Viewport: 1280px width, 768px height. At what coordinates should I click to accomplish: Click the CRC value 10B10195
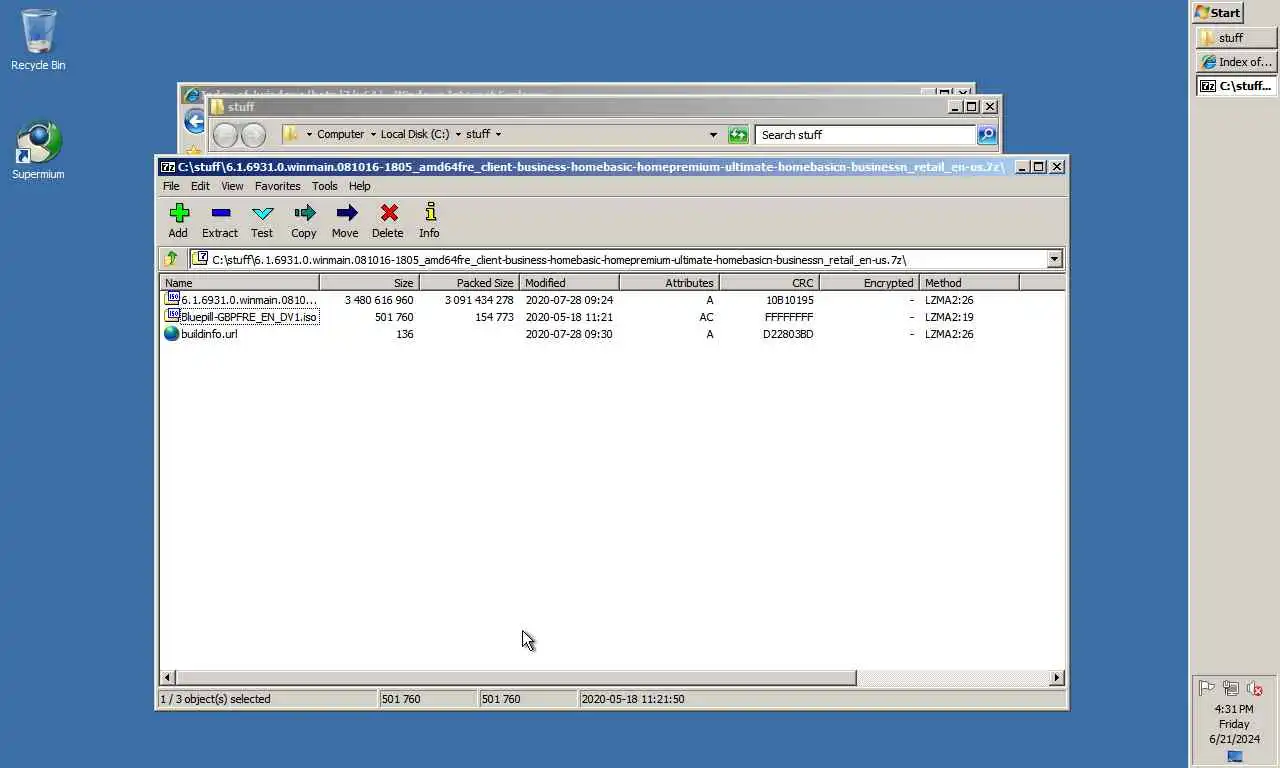790,300
